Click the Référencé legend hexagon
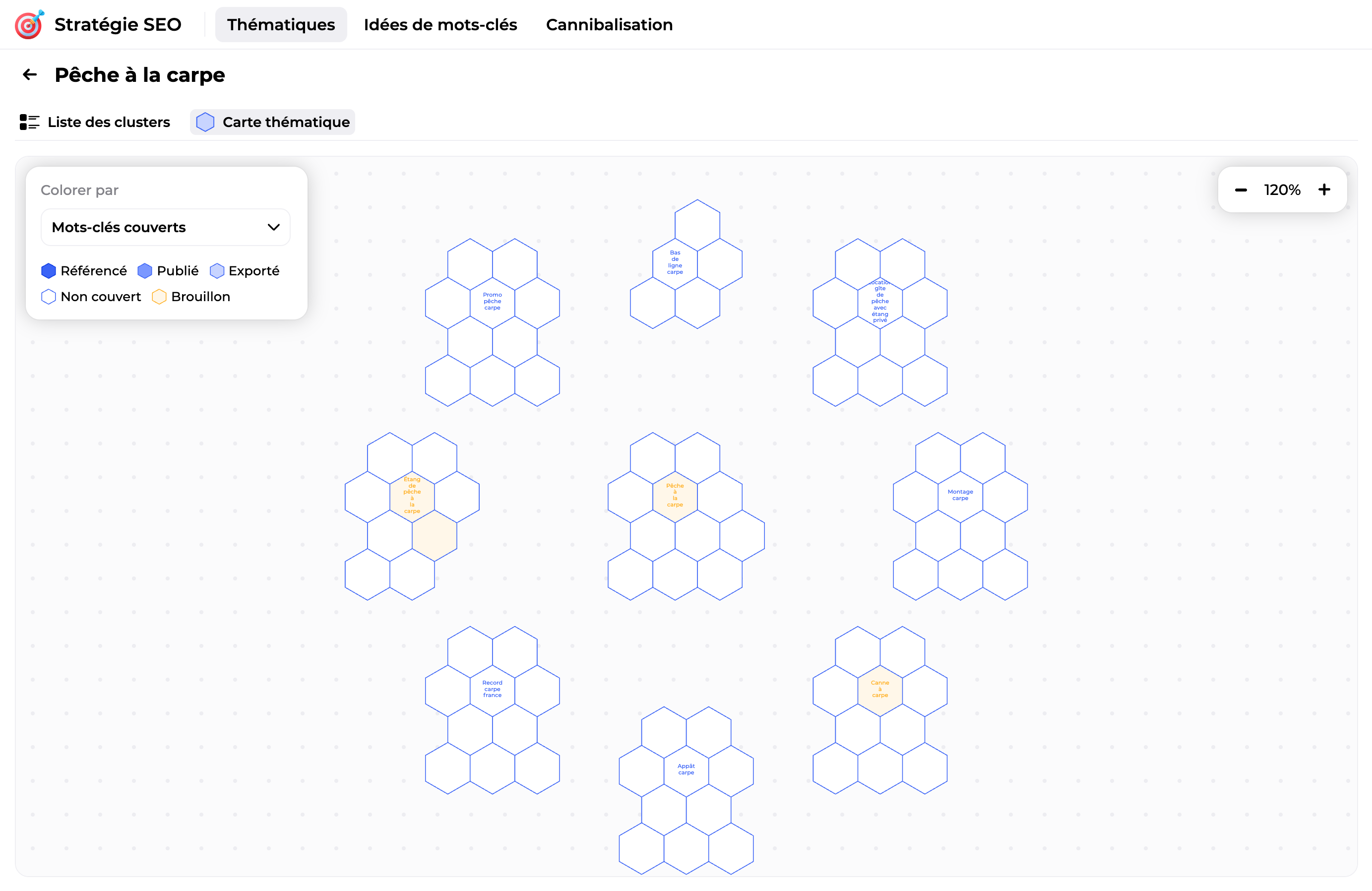Image resolution: width=1372 pixels, height=891 pixels. [49, 270]
